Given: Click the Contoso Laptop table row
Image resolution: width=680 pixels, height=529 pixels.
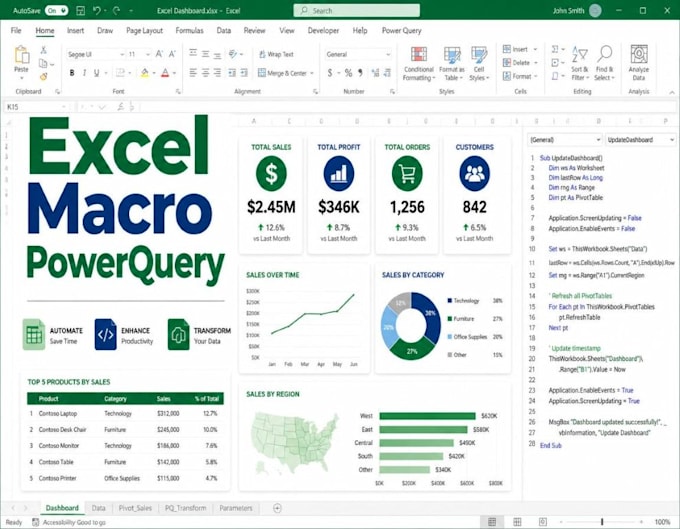Looking at the screenshot, I should [125, 414].
